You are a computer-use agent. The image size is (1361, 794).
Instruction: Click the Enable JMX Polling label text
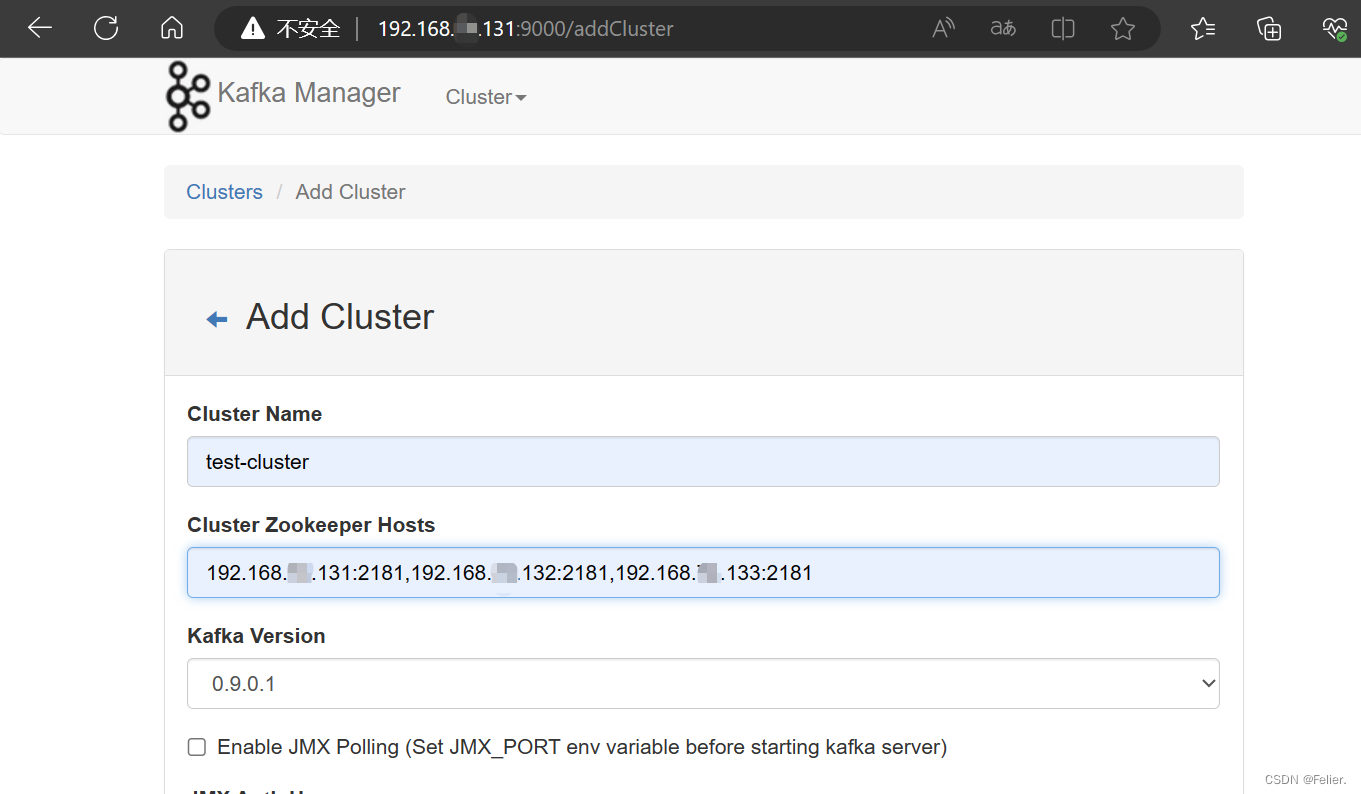coord(582,747)
